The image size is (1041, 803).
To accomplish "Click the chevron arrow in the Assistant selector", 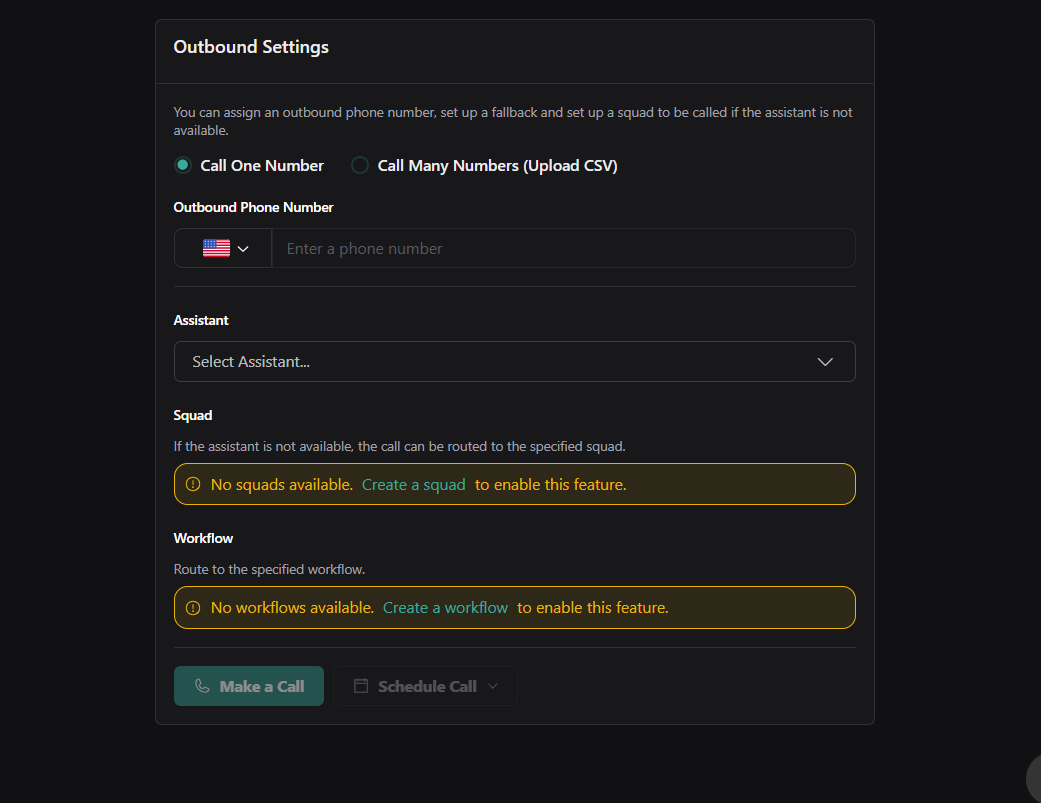I will pos(825,362).
